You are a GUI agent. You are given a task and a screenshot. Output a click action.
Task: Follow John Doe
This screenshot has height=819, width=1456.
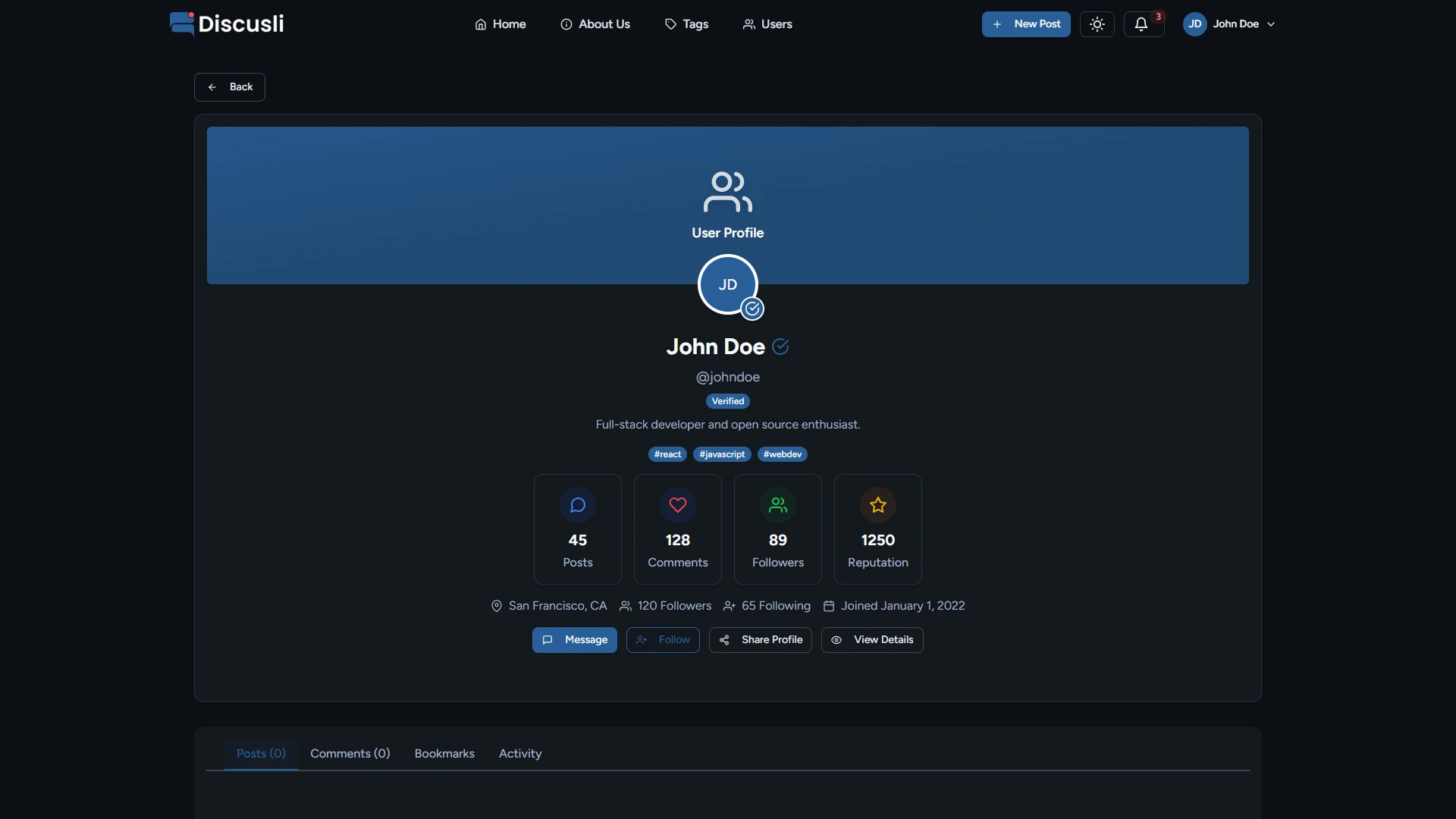click(x=663, y=640)
